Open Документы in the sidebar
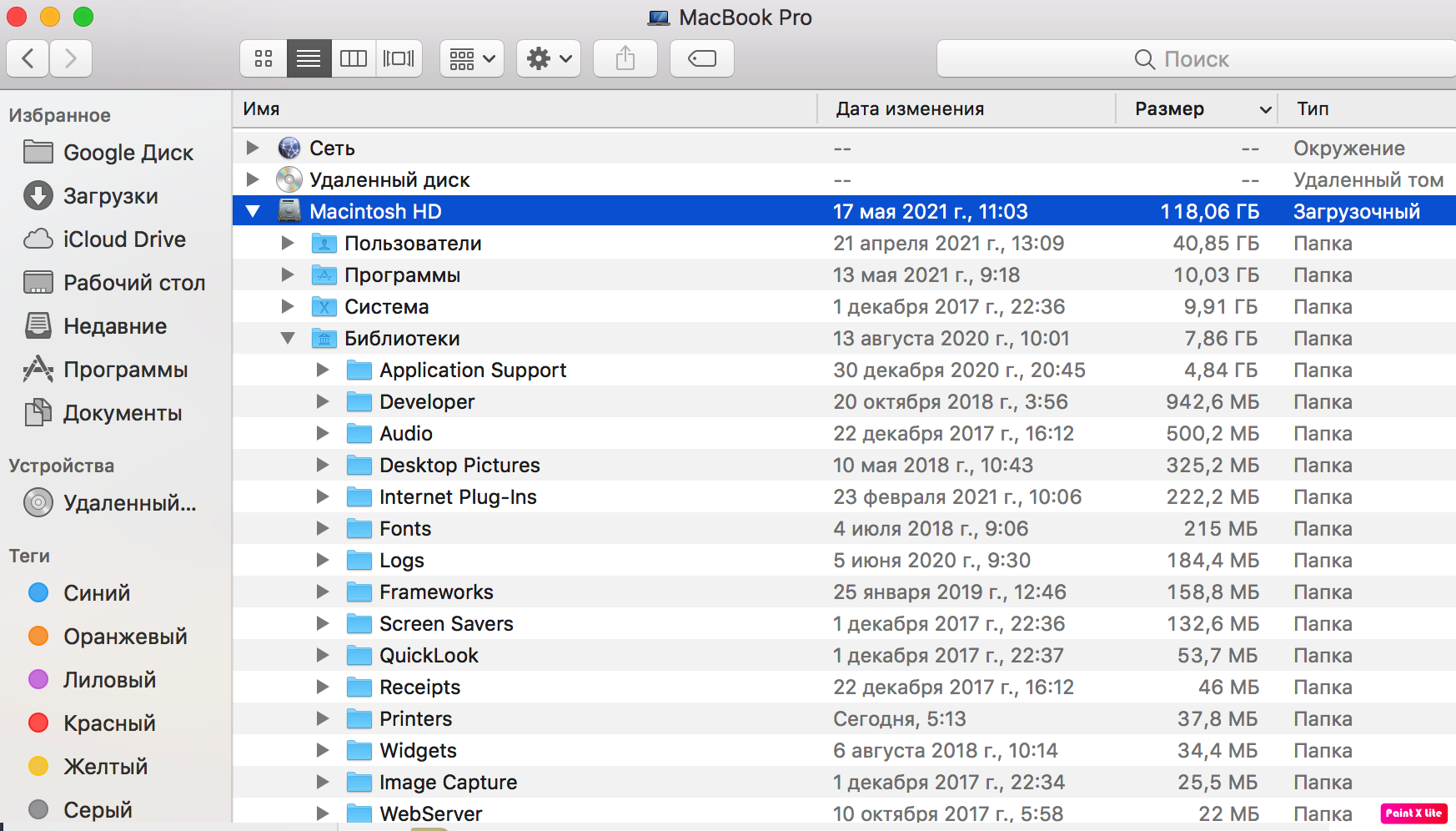Image resolution: width=1456 pixels, height=831 pixels. (x=103, y=413)
